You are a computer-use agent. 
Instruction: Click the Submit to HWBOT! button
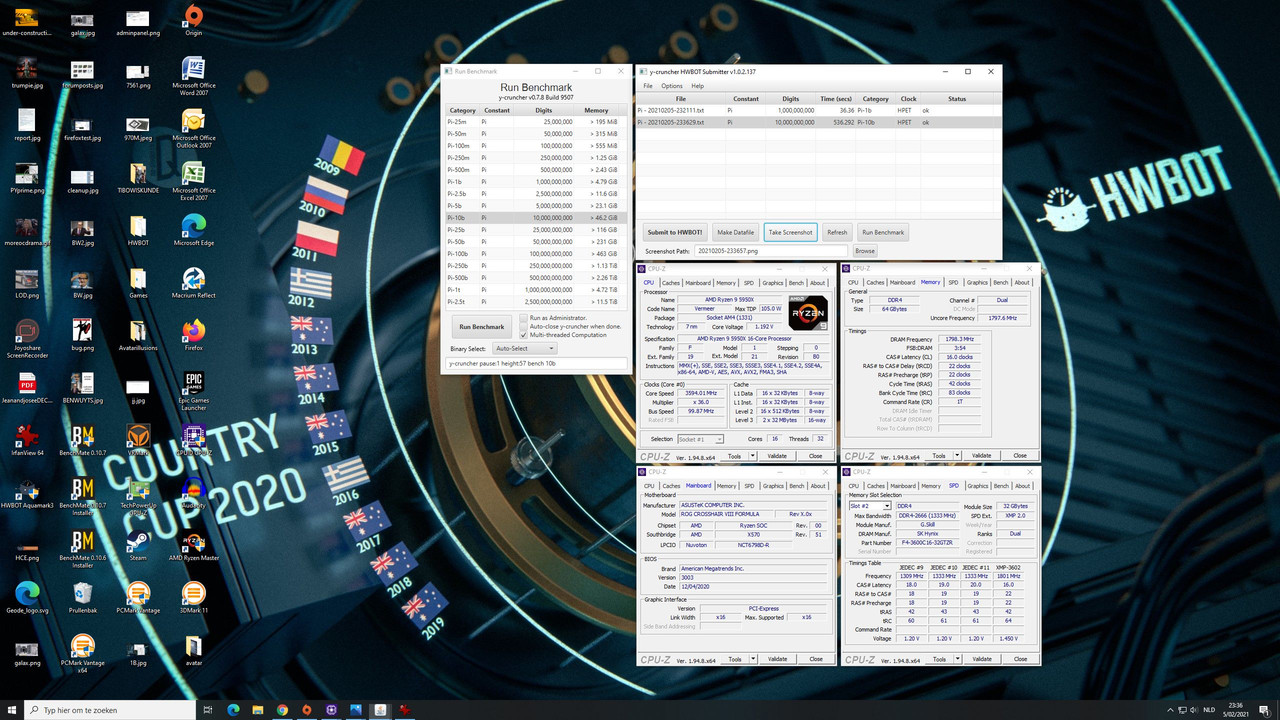tap(674, 232)
